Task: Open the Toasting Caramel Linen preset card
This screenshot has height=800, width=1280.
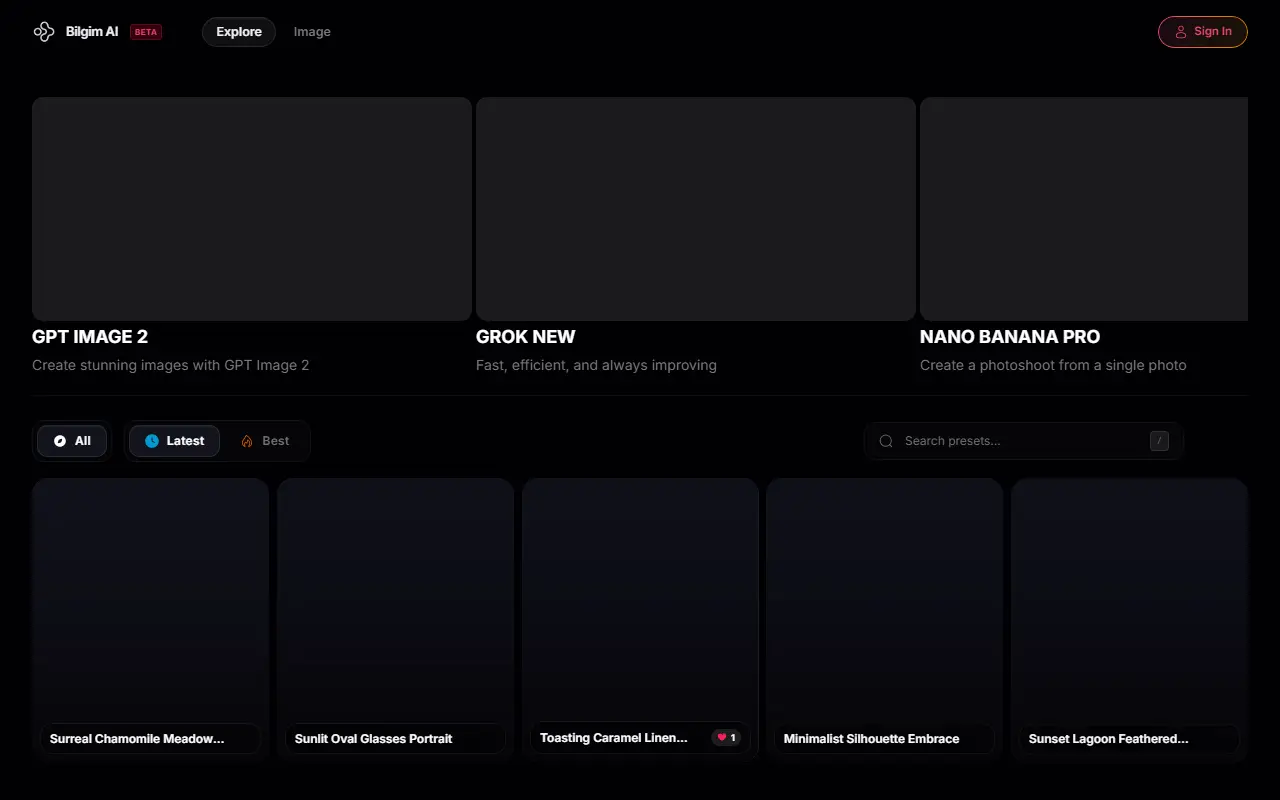Action: tap(640, 620)
